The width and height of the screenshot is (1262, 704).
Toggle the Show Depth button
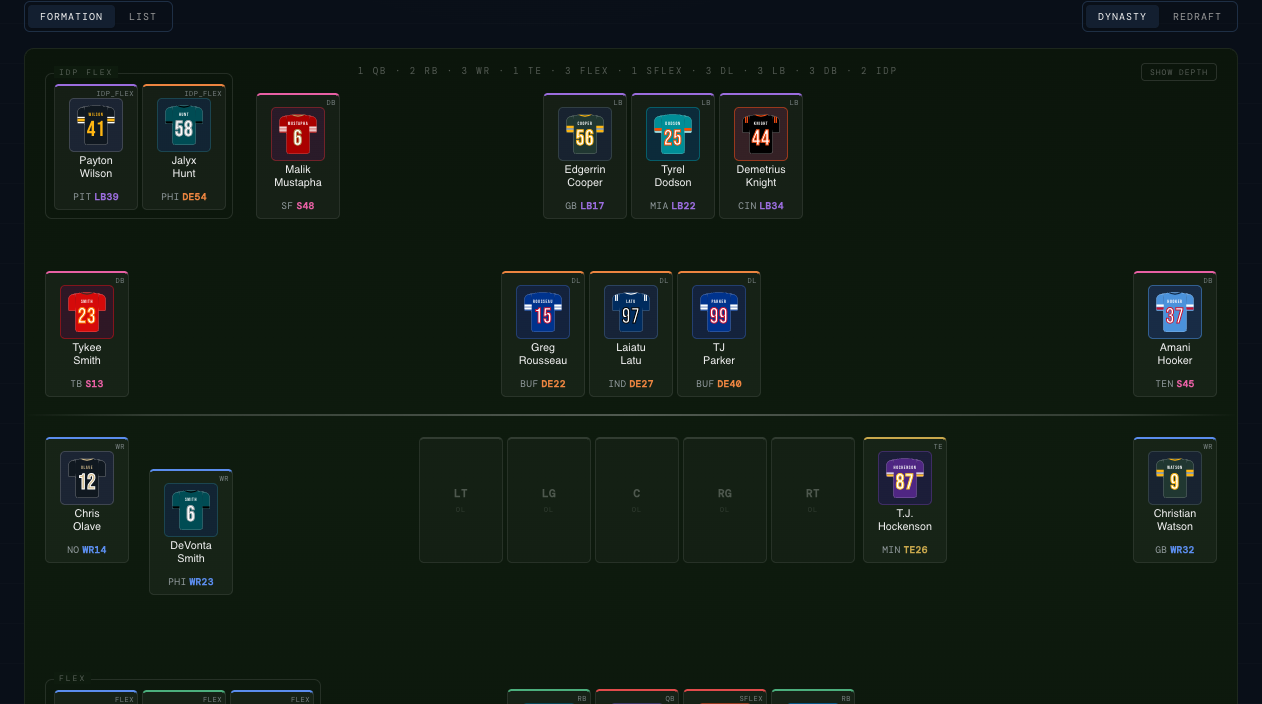(x=1179, y=72)
